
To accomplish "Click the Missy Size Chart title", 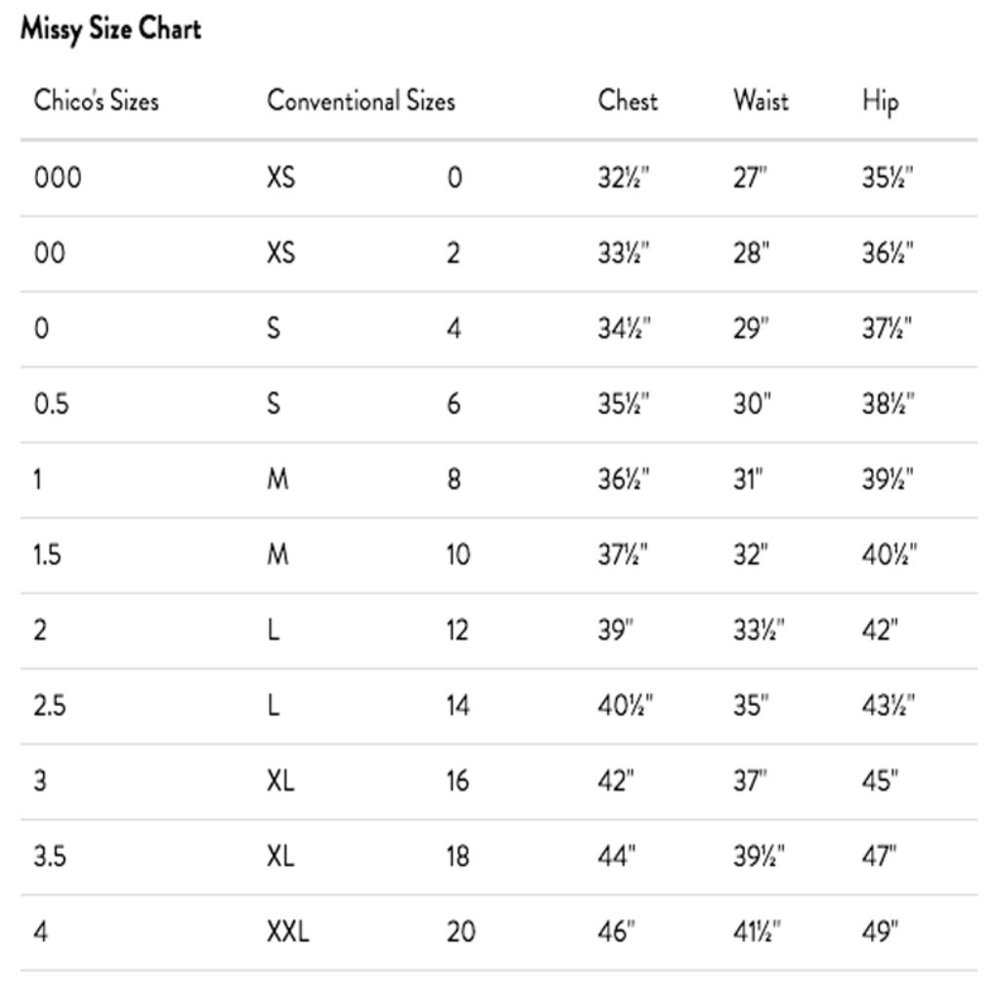I will point(111,29).
